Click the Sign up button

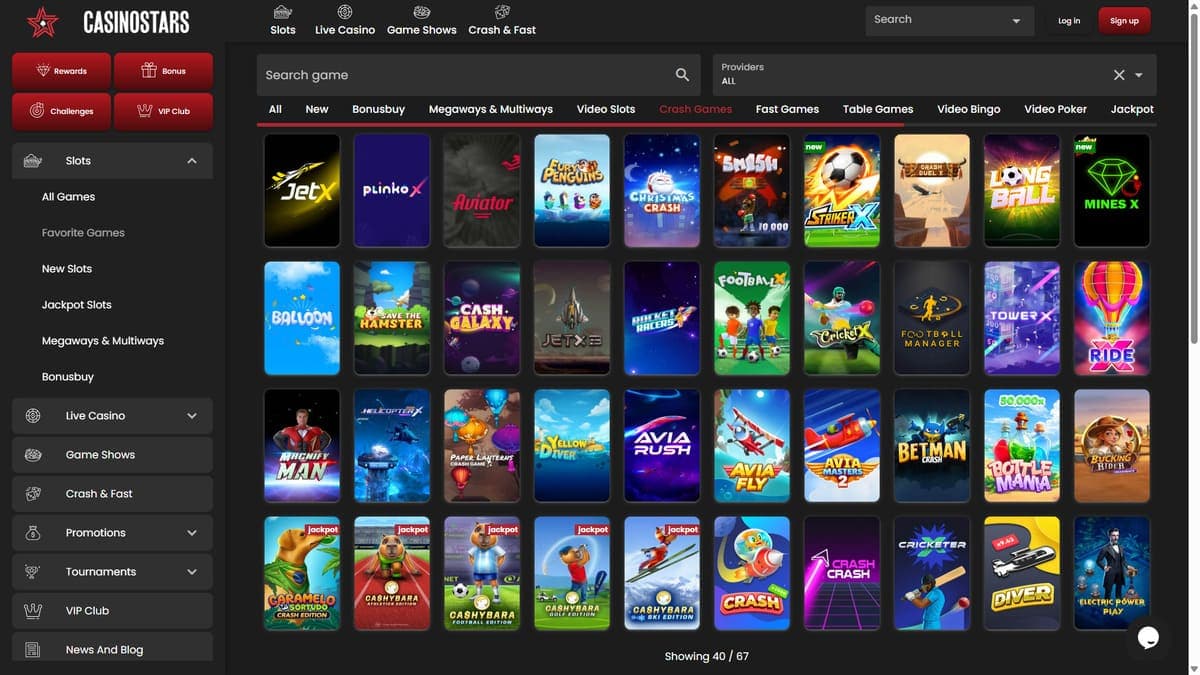click(1124, 21)
